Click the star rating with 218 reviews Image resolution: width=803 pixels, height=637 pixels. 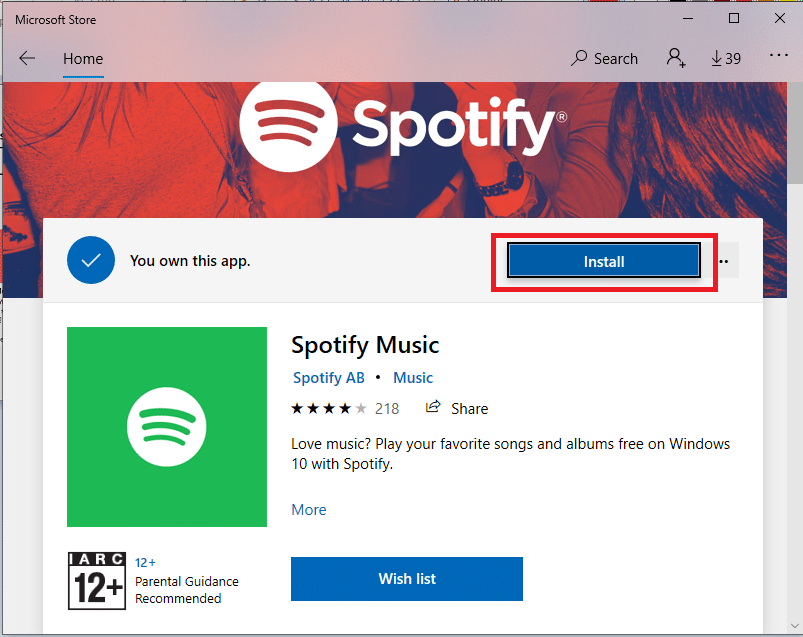point(345,409)
